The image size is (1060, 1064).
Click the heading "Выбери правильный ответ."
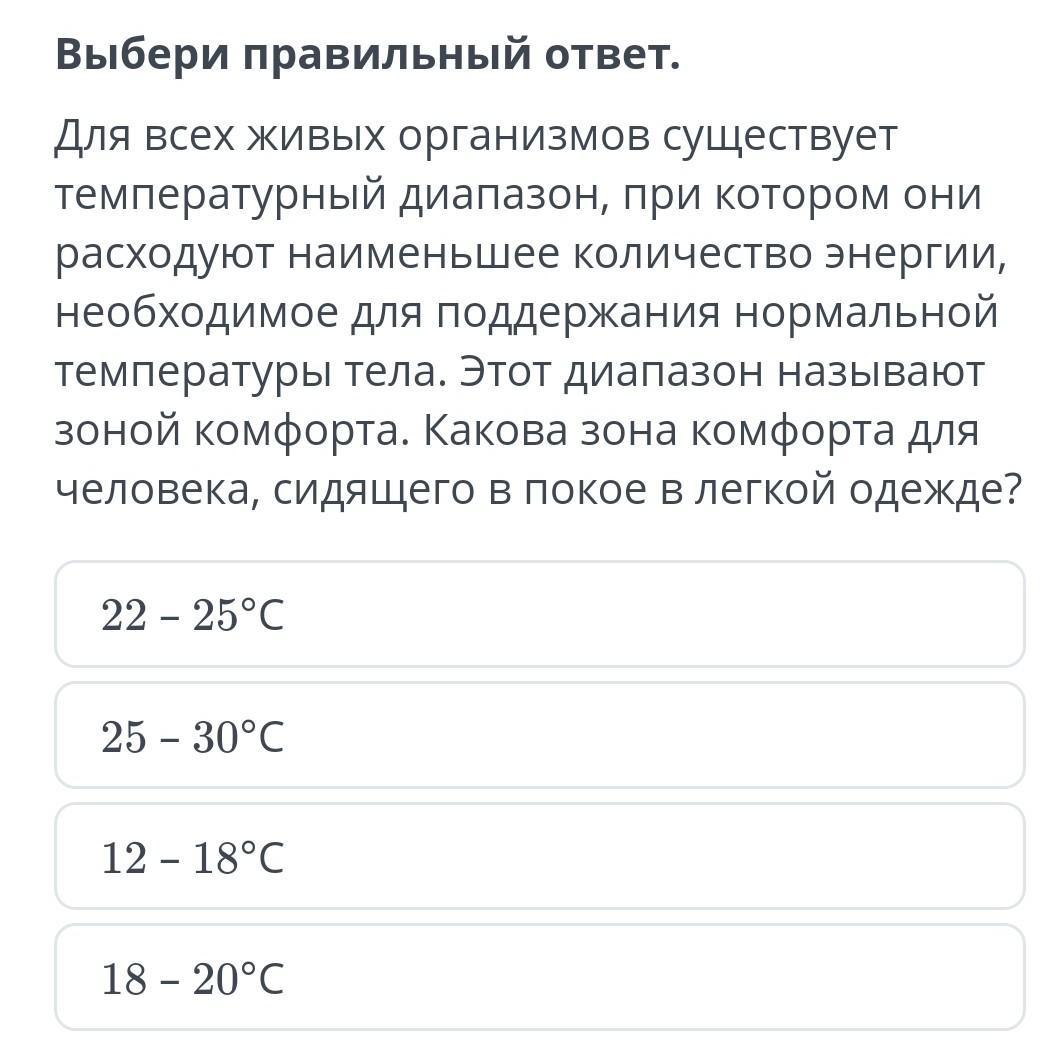pyautogui.click(x=367, y=55)
